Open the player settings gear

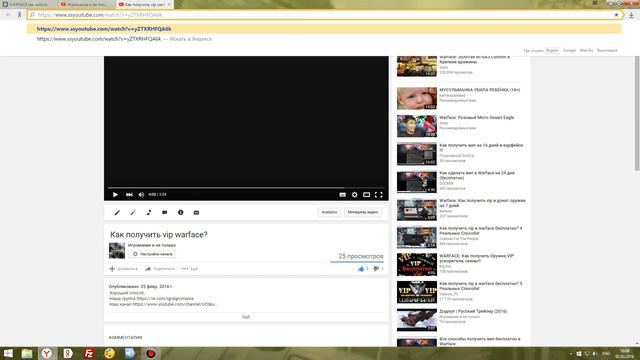pos(354,195)
